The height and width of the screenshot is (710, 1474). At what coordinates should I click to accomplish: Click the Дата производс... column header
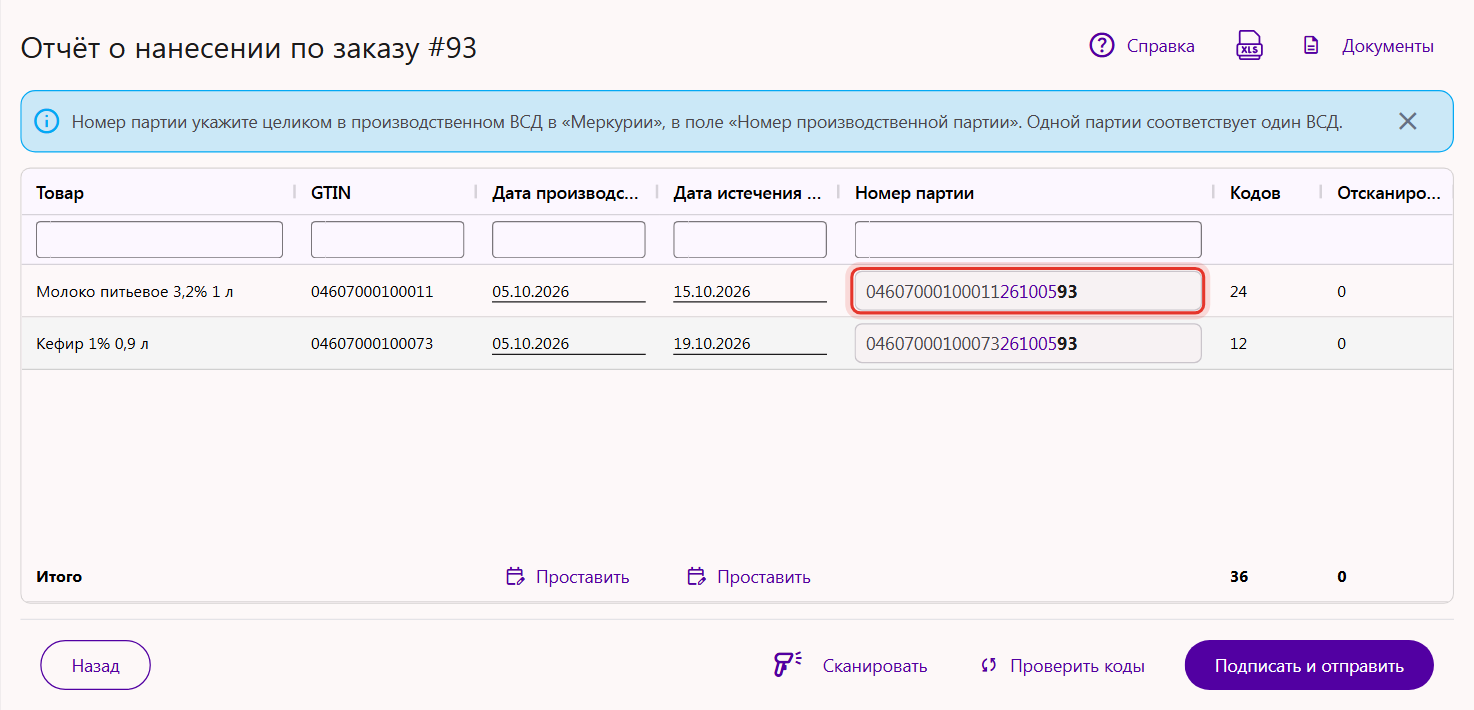point(565,193)
